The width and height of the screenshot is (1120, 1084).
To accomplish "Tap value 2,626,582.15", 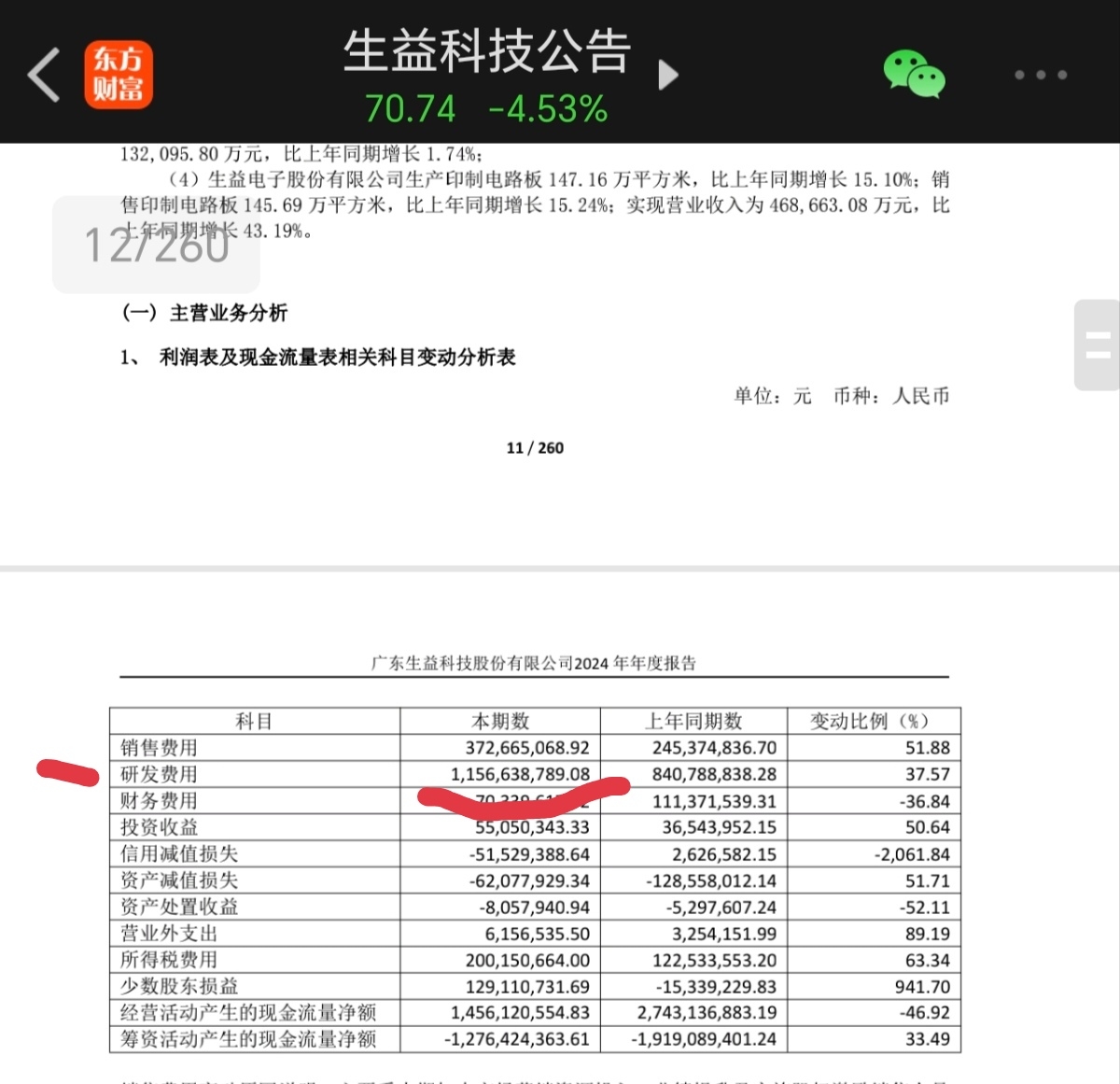I will 724,853.
